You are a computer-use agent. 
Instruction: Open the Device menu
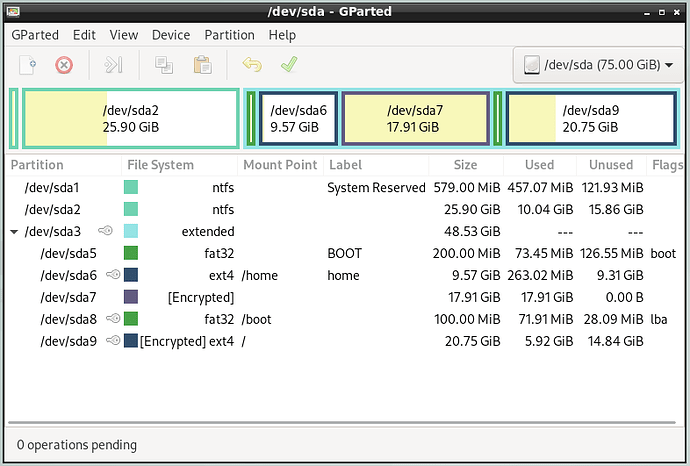[x=171, y=35]
